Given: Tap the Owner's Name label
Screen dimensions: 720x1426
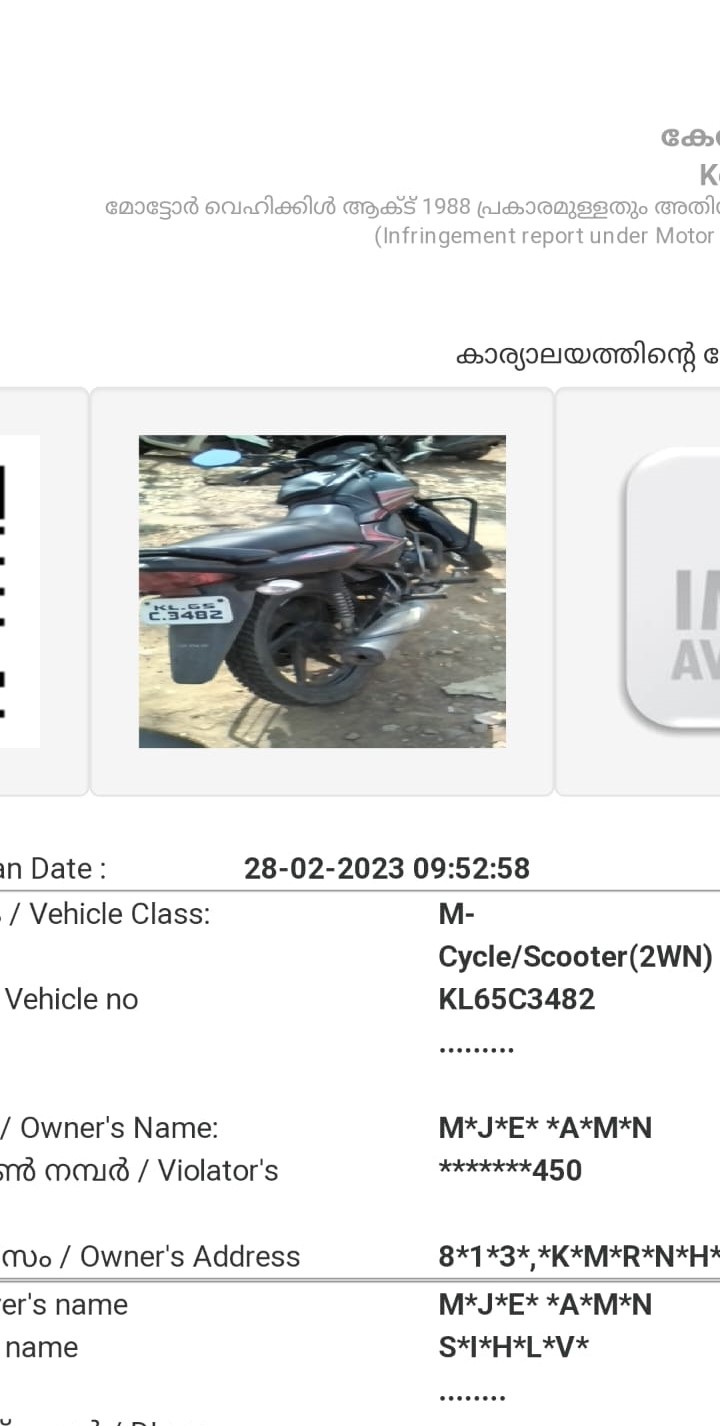Looking at the screenshot, I should tap(110, 1128).
